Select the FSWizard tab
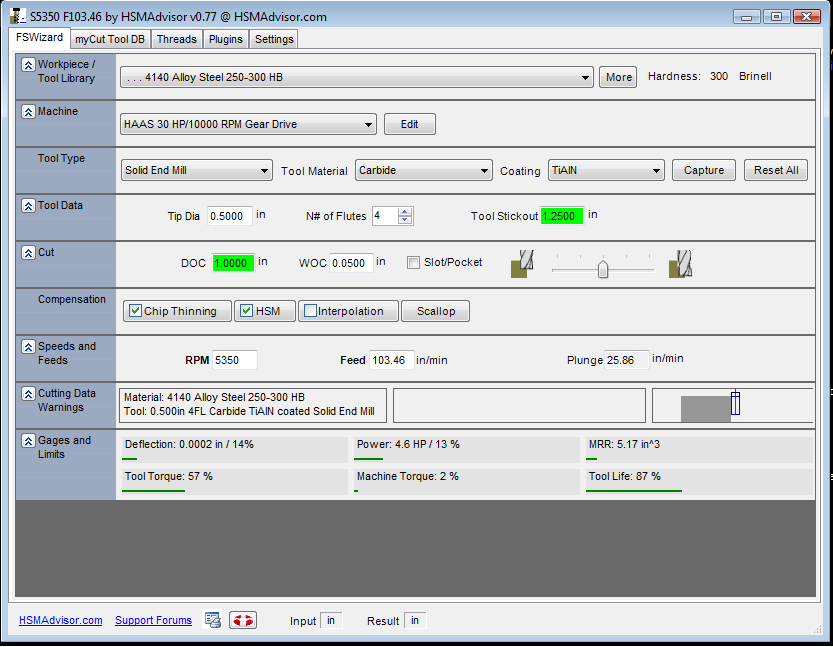Screen dimensions: 833x647 [x=39, y=38]
